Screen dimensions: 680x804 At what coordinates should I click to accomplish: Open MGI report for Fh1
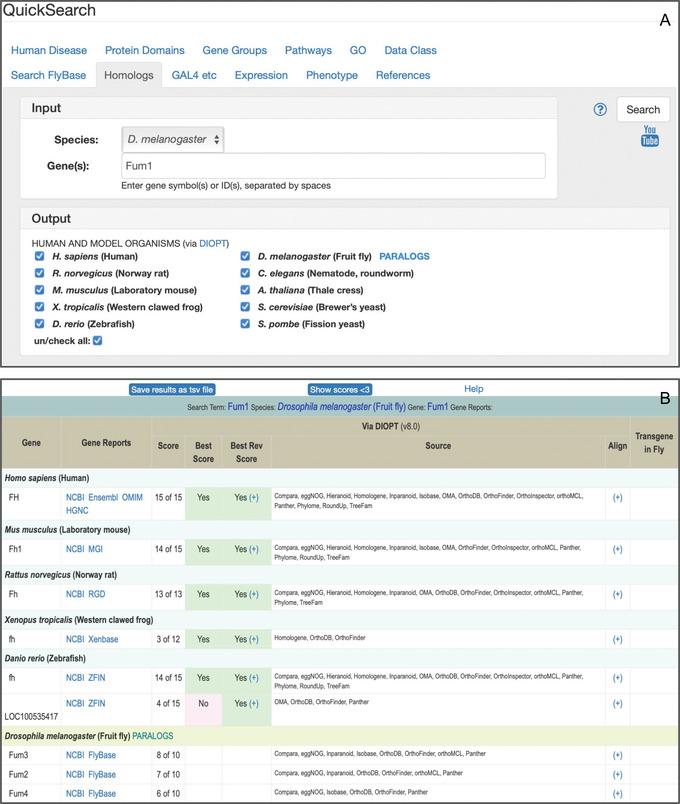click(x=95, y=549)
